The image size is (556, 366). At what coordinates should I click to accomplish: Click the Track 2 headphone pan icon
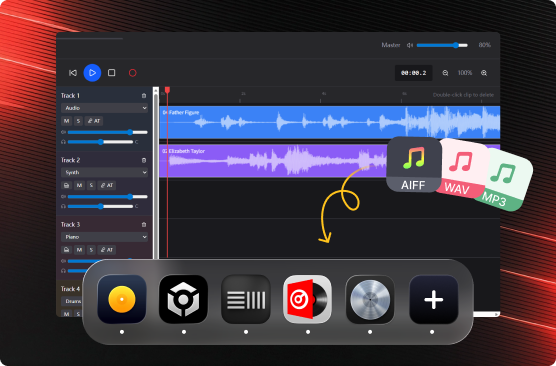[x=63, y=206]
